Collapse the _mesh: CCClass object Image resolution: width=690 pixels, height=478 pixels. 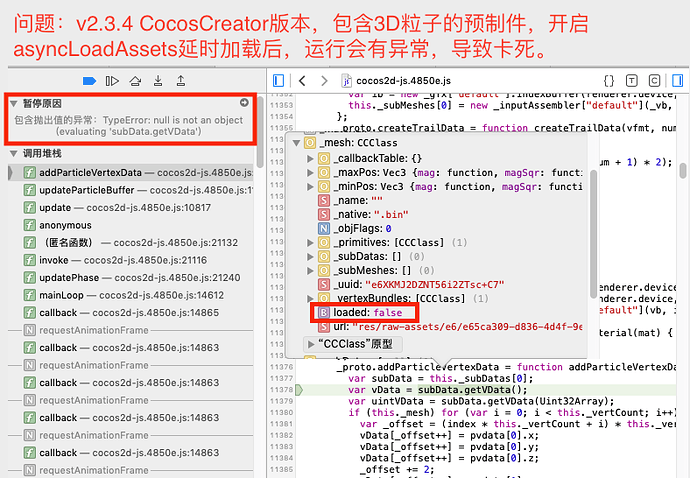coord(297,143)
